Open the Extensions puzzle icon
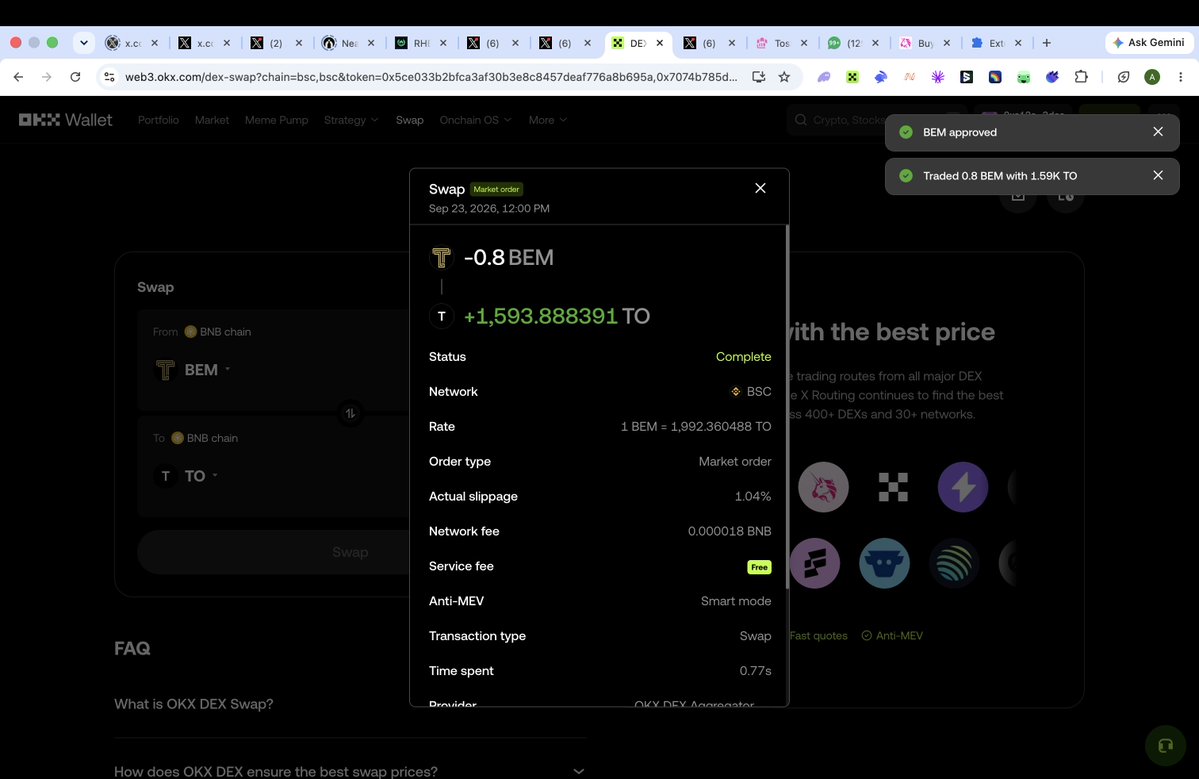 1080,76
